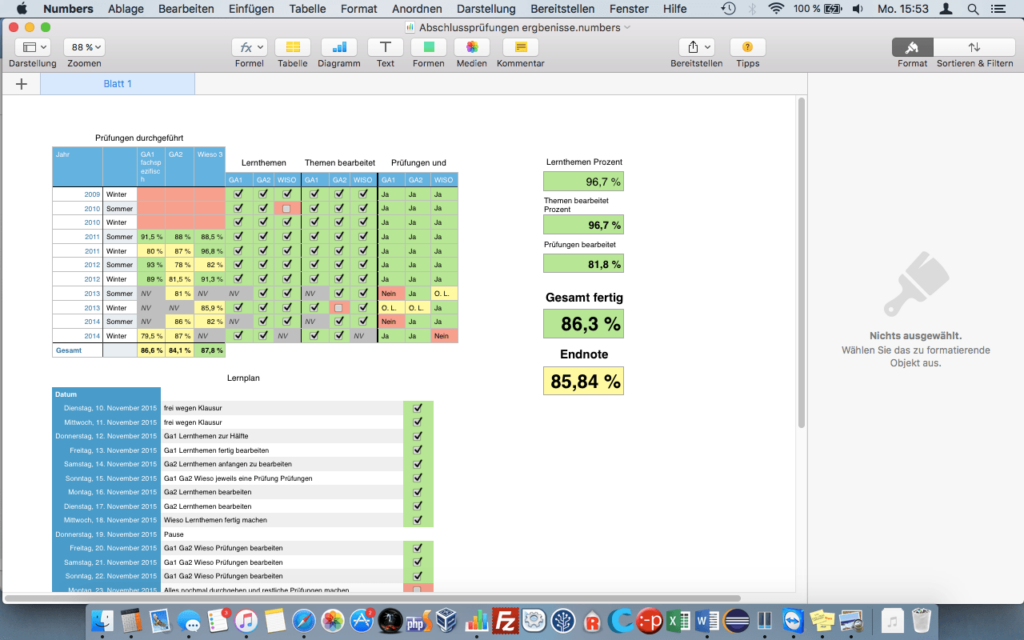Open FileZilla in the Dock
Screen dimensions: 1024x640
[x=505, y=620]
